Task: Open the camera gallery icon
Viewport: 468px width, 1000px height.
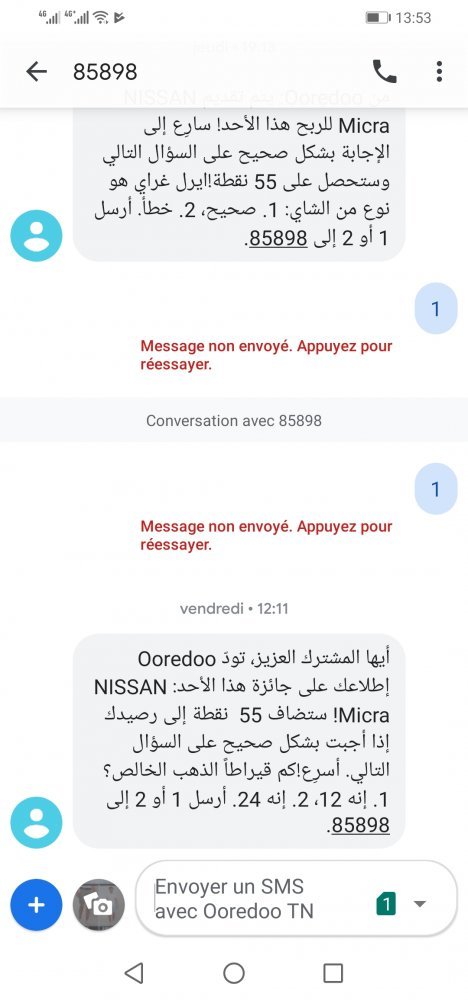Action: 98,904
